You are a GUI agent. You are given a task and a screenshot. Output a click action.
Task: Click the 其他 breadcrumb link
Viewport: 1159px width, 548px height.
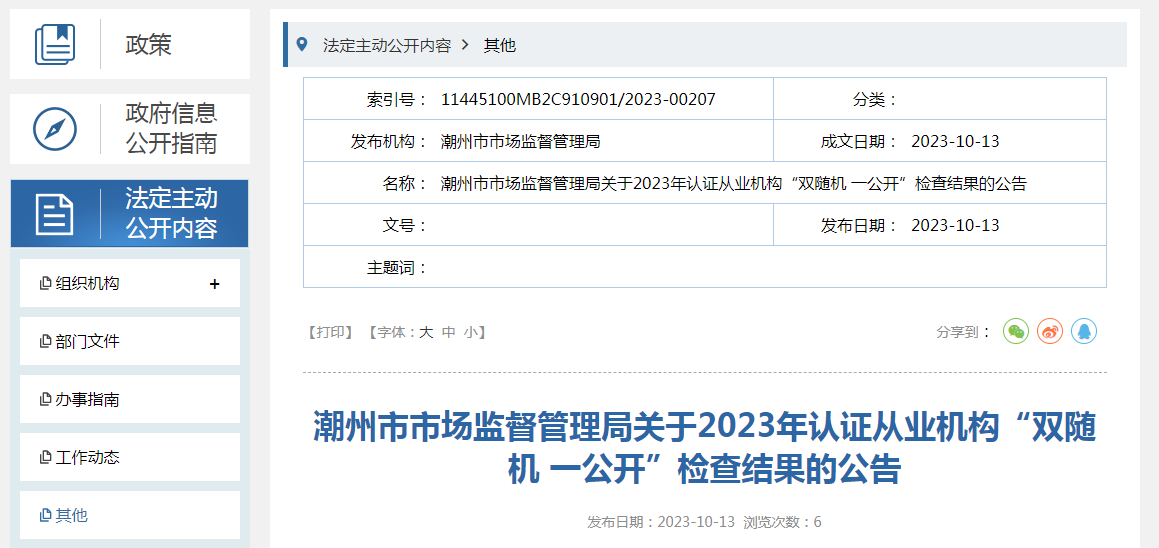coord(500,45)
